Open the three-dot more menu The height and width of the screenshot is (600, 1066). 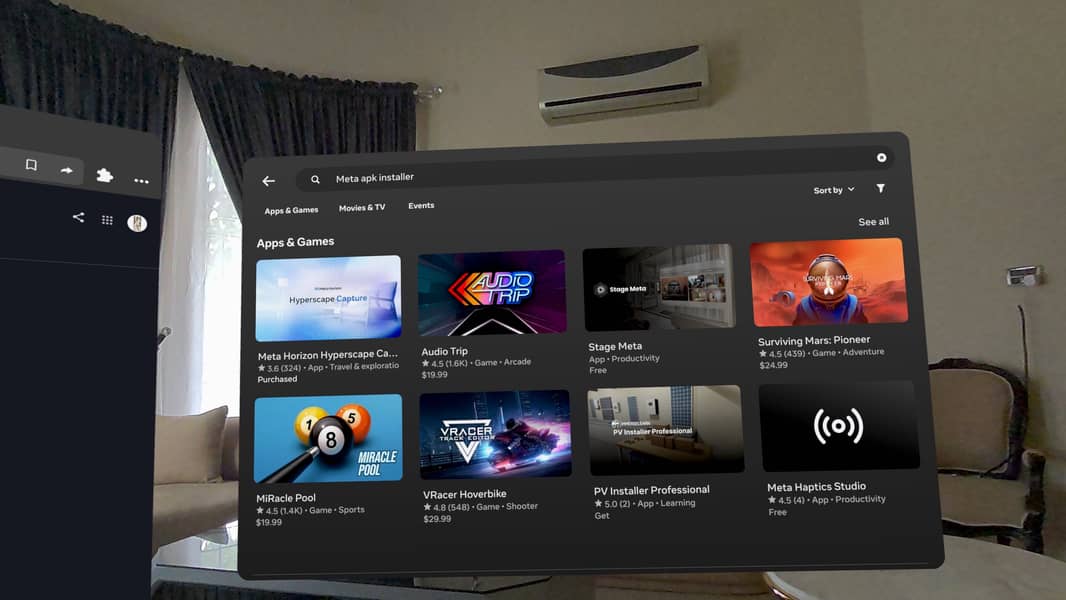pyautogui.click(x=141, y=181)
